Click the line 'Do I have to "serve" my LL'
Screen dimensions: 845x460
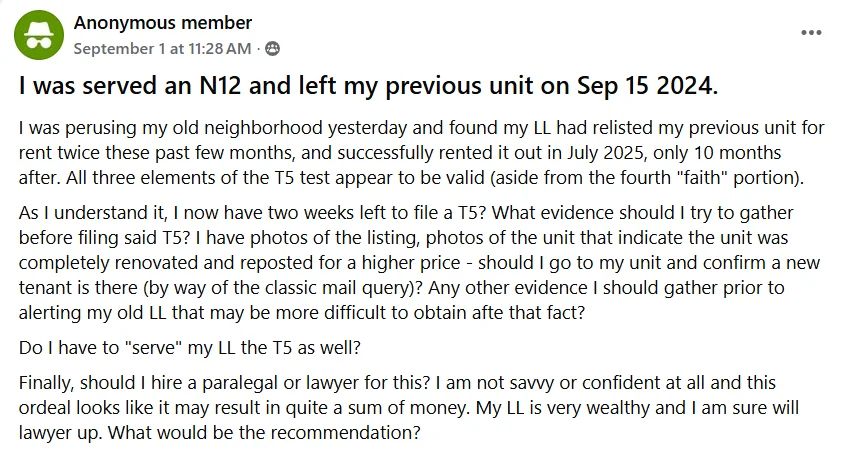(x=190, y=347)
